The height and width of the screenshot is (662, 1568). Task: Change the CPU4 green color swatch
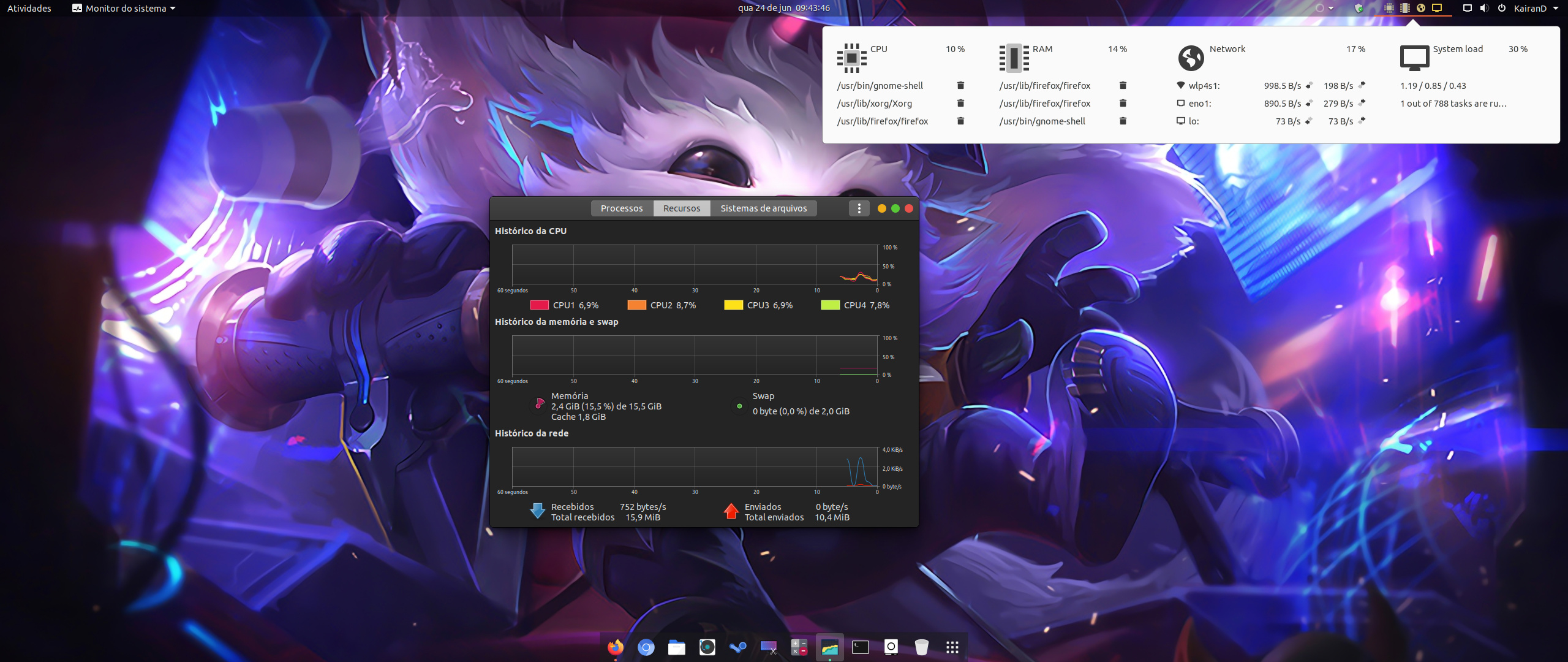point(830,305)
